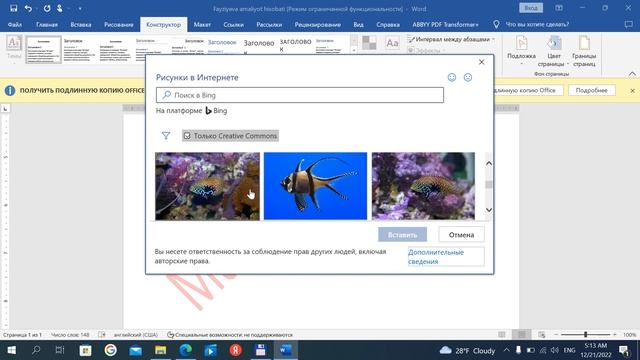This screenshot has width=640, height=360.
Task: Open the ABBYY PDF Transformer+ tab
Action: pyautogui.click(x=445, y=24)
